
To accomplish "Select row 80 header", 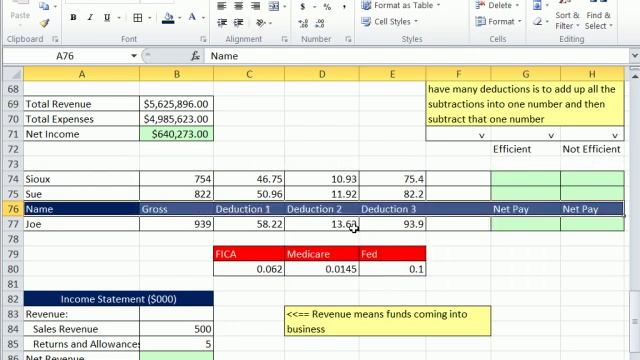I will tap(13, 269).
